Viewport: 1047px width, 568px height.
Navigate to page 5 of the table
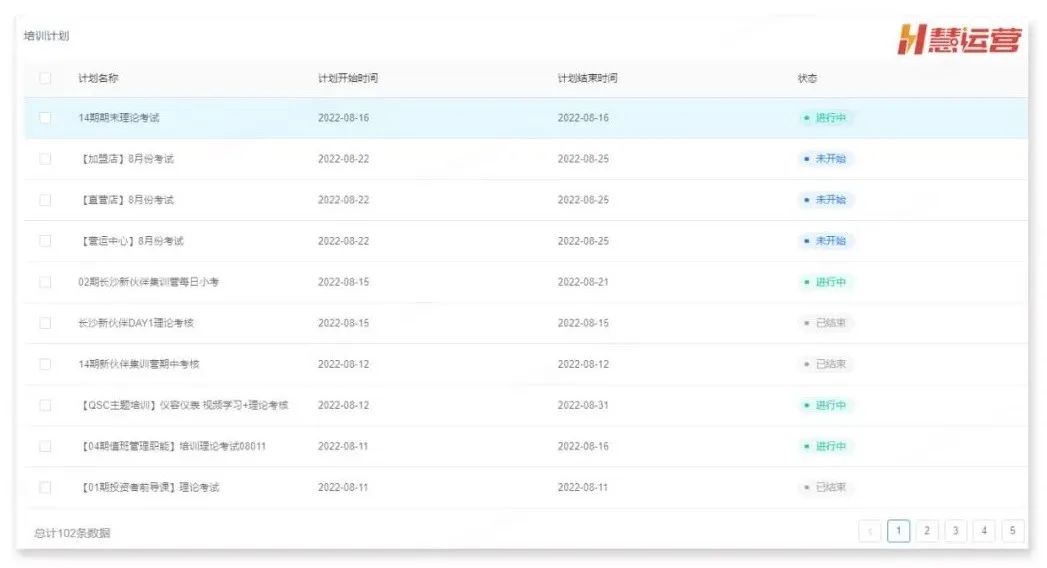coord(1013,532)
